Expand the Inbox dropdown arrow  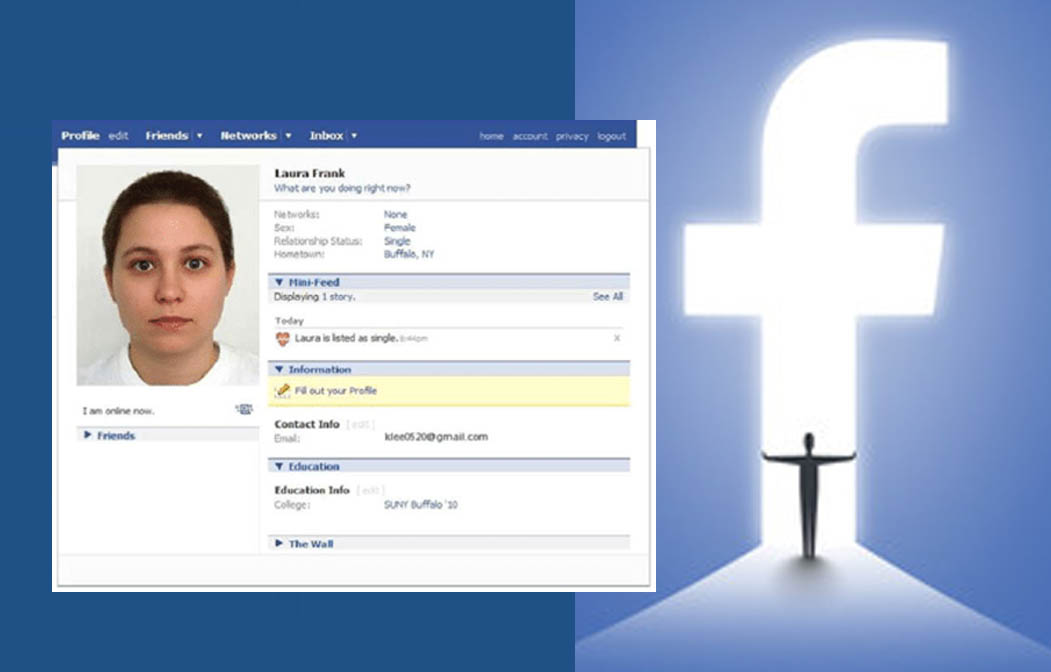pyautogui.click(x=354, y=135)
